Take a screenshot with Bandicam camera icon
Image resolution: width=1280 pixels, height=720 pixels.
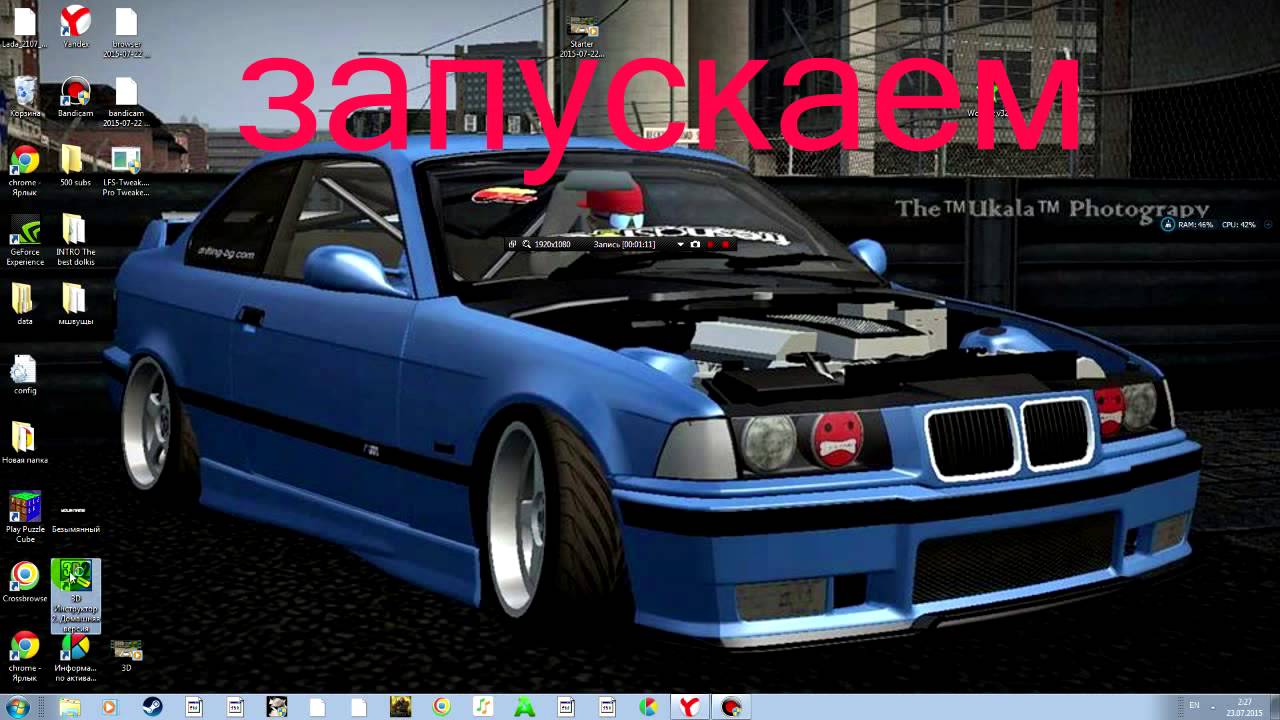tap(695, 244)
